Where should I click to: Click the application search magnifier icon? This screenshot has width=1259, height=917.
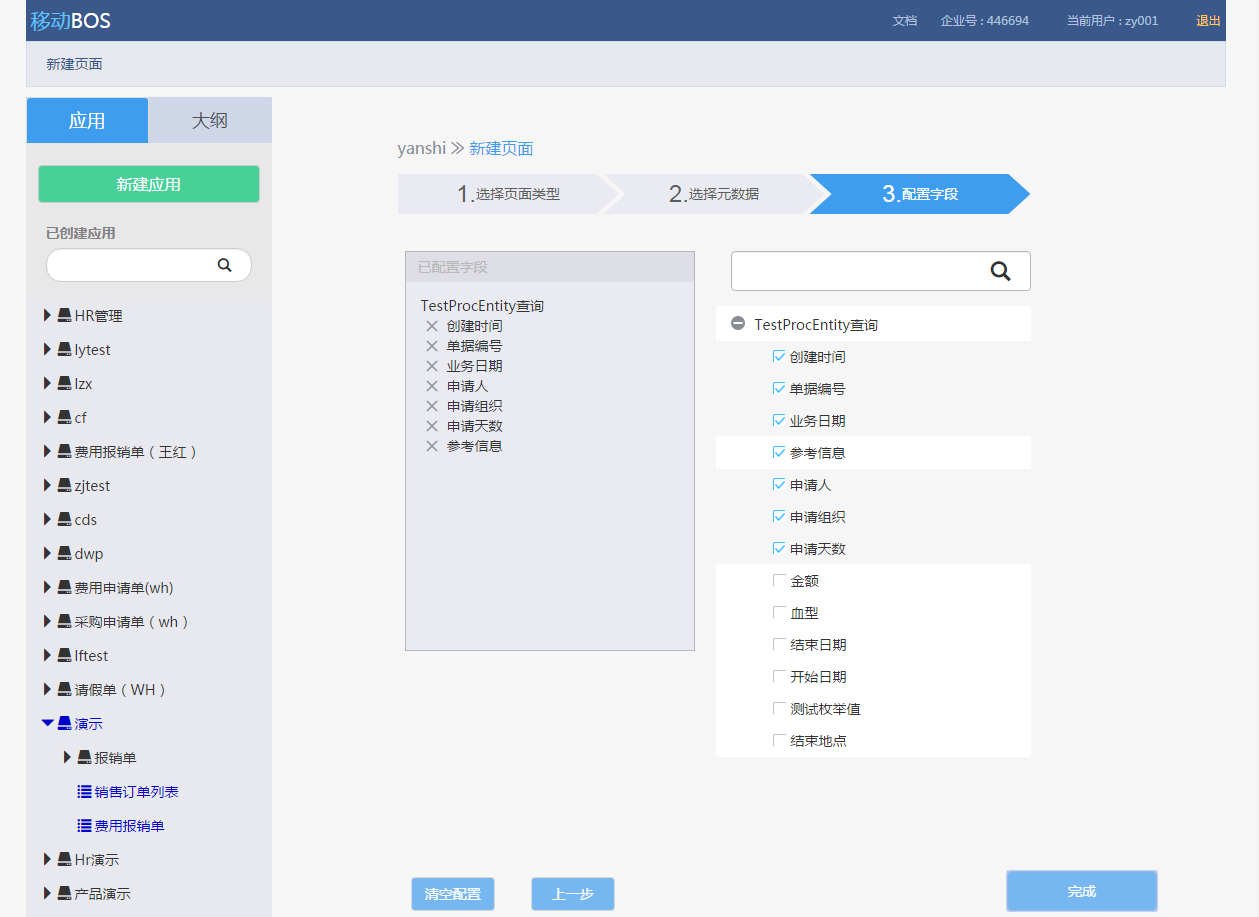(x=225, y=265)
